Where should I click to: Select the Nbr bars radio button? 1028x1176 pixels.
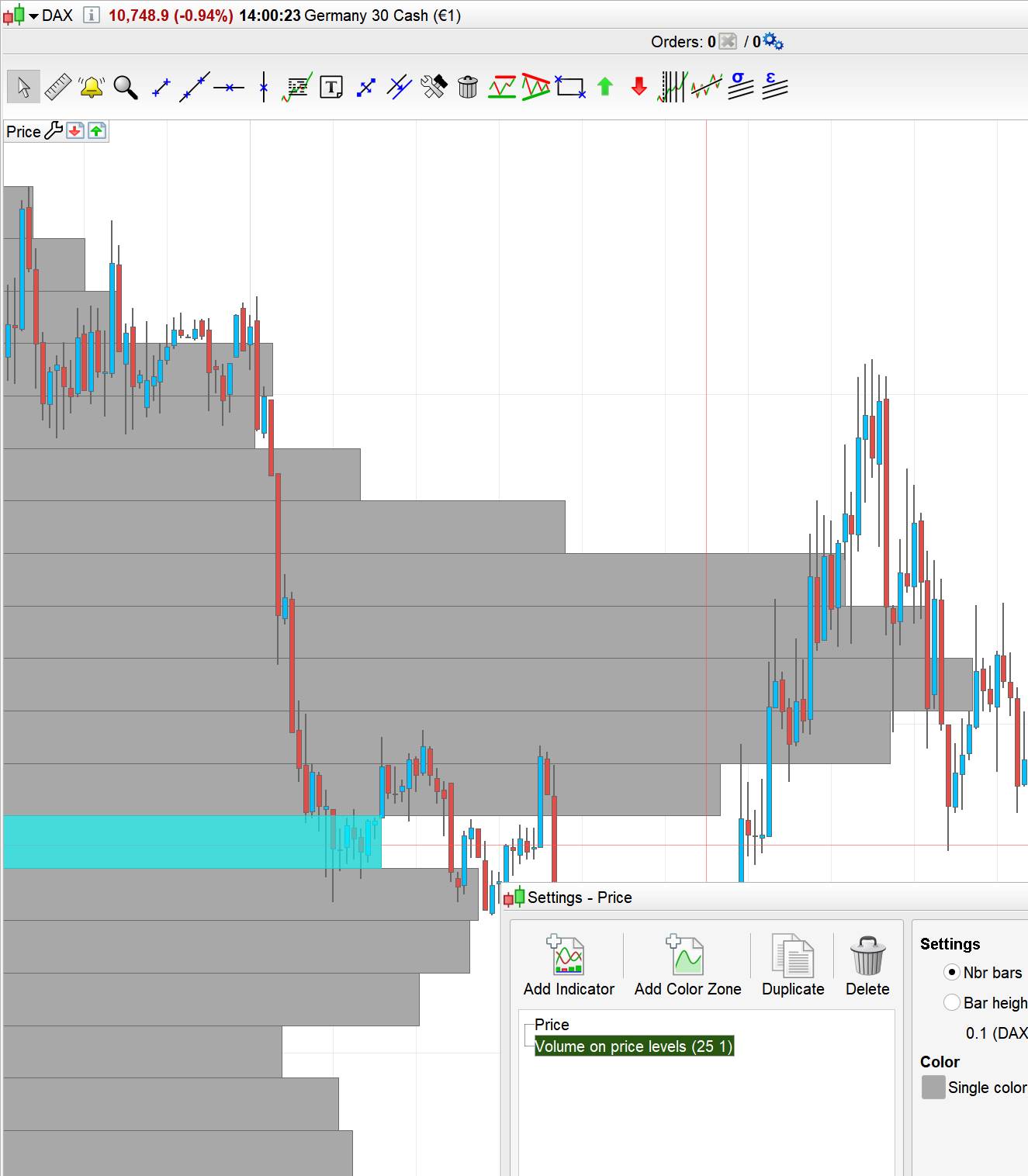point(953,972)
